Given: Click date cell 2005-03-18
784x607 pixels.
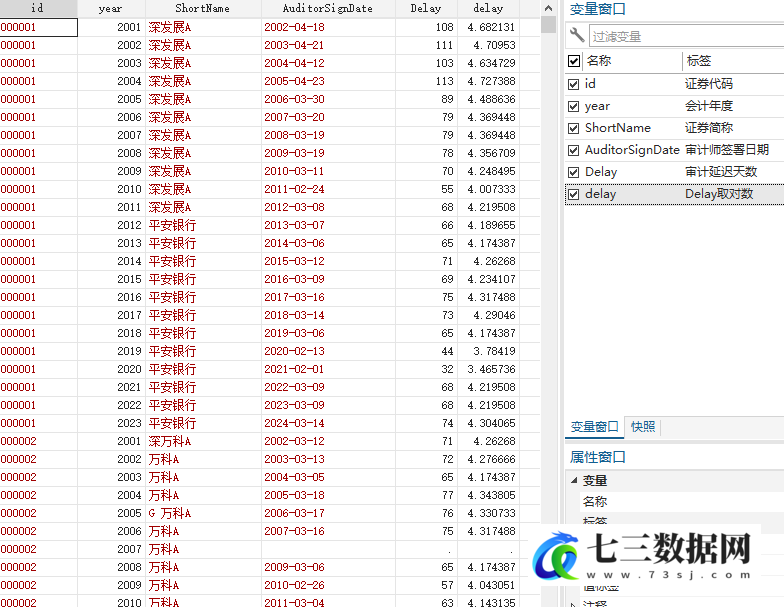Looking at the screenshot, I should click(294, 496).
